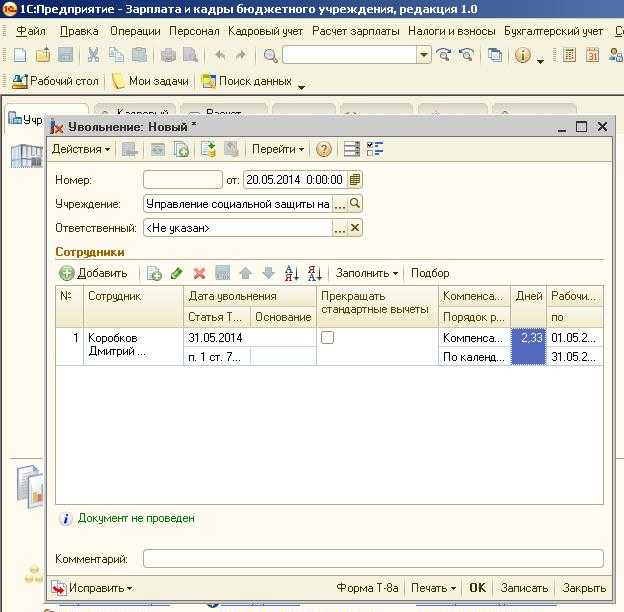Image resolution: width=624 pixels, height=612 pixels.
Task: Open Налоги и взносы menu
Action: tap(451, 31)
